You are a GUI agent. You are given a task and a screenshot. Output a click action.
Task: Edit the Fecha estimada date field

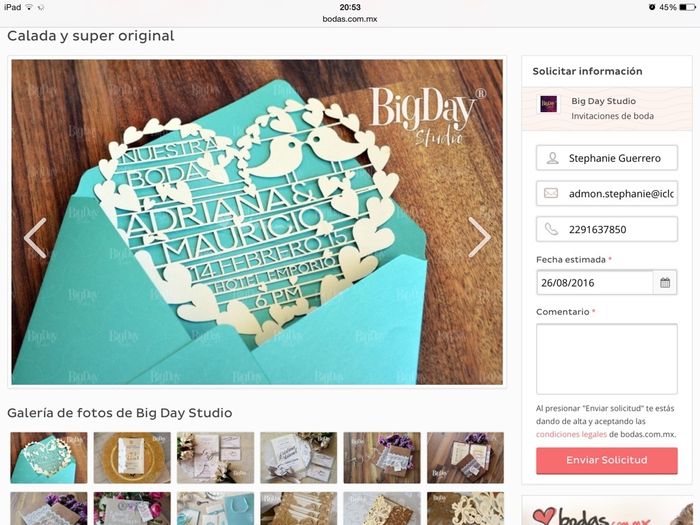point(595,283)
